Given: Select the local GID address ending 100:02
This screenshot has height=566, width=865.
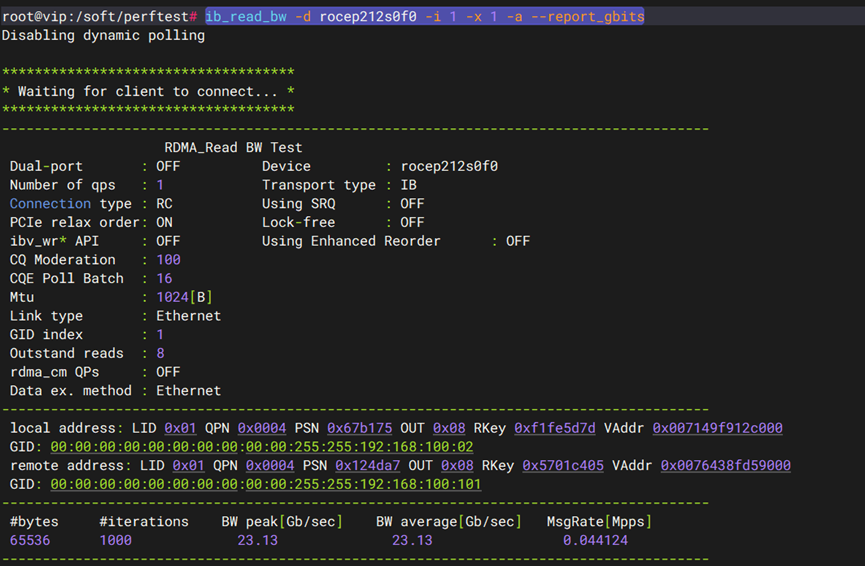Looking at the screenshot, I should click(x=261, y=447).
